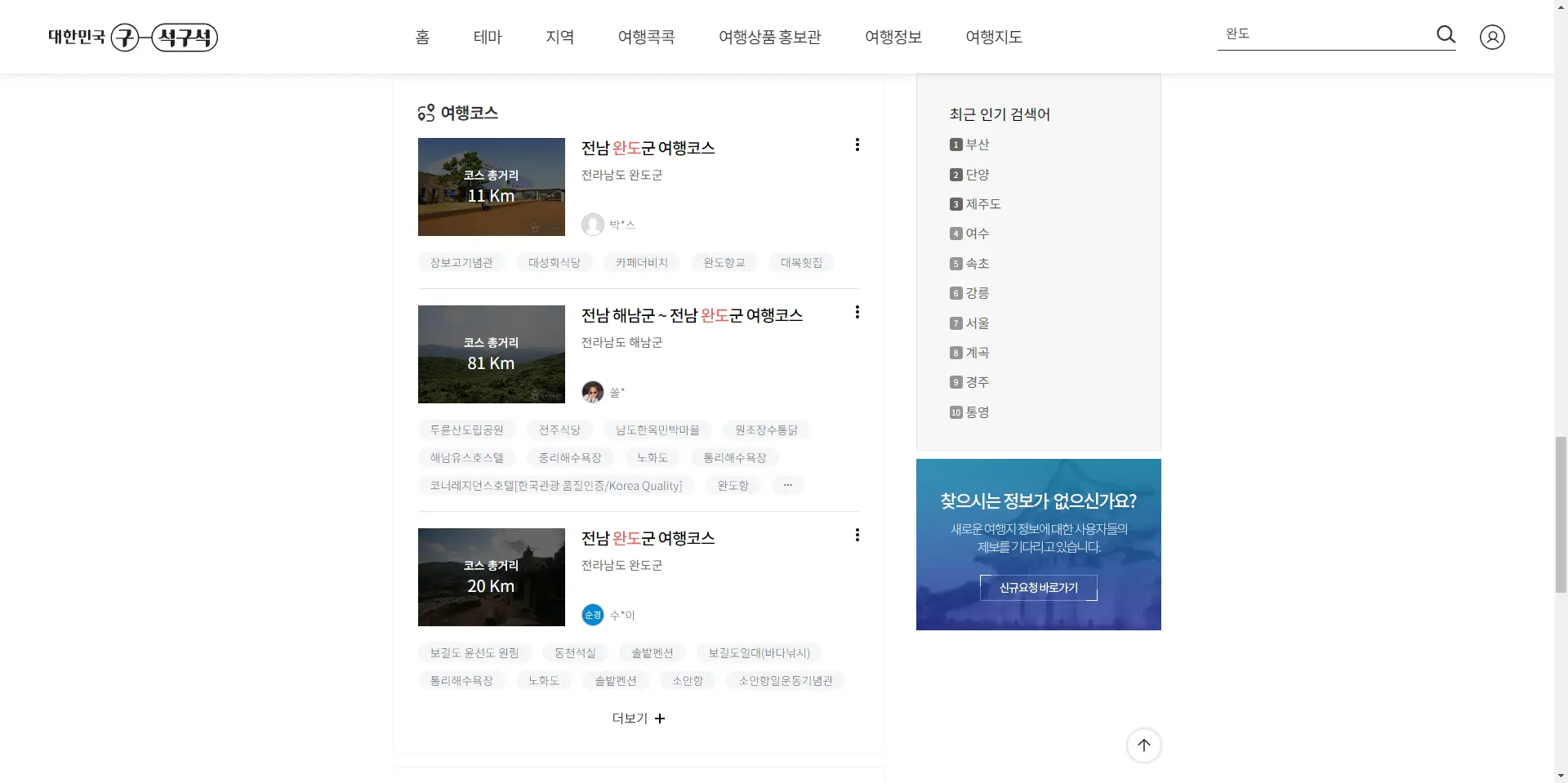This screenshot has height=783, width=1568.
Task: Click the 해남유스호스텔 tag
Action: (467, 457)
